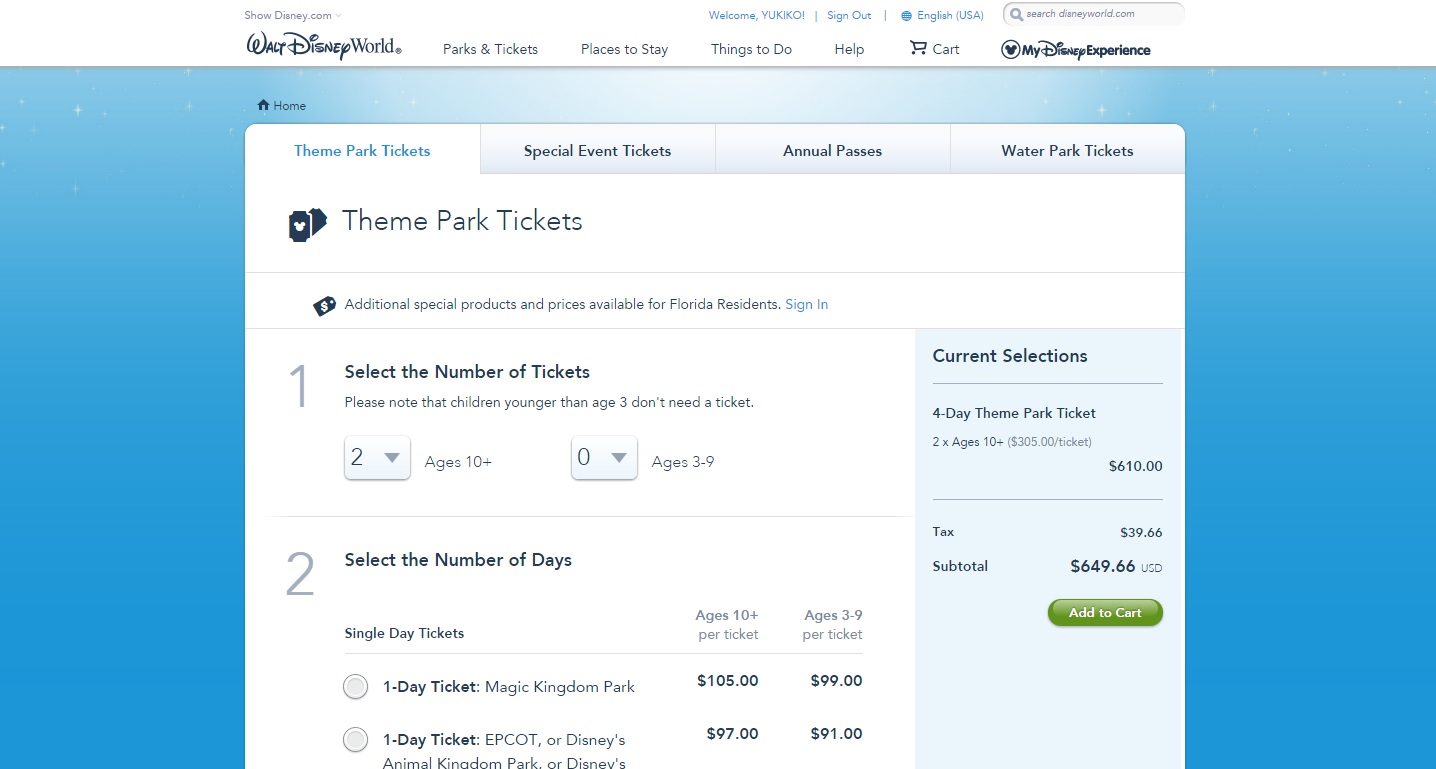
Task: Open the Help menu
Action: pyautogui.click(x=849, y=49)
